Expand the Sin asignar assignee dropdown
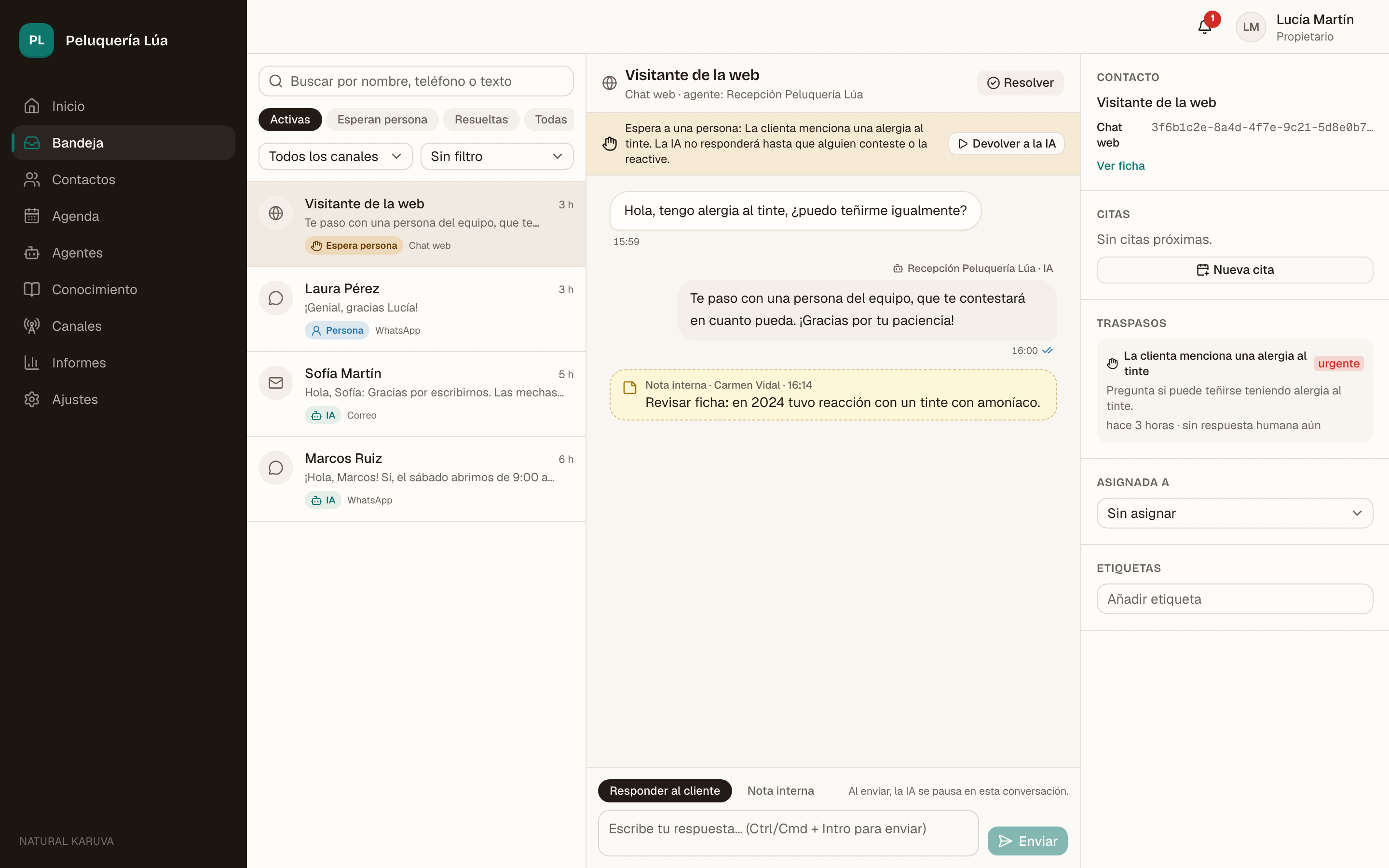 (x=1234, y=513)
